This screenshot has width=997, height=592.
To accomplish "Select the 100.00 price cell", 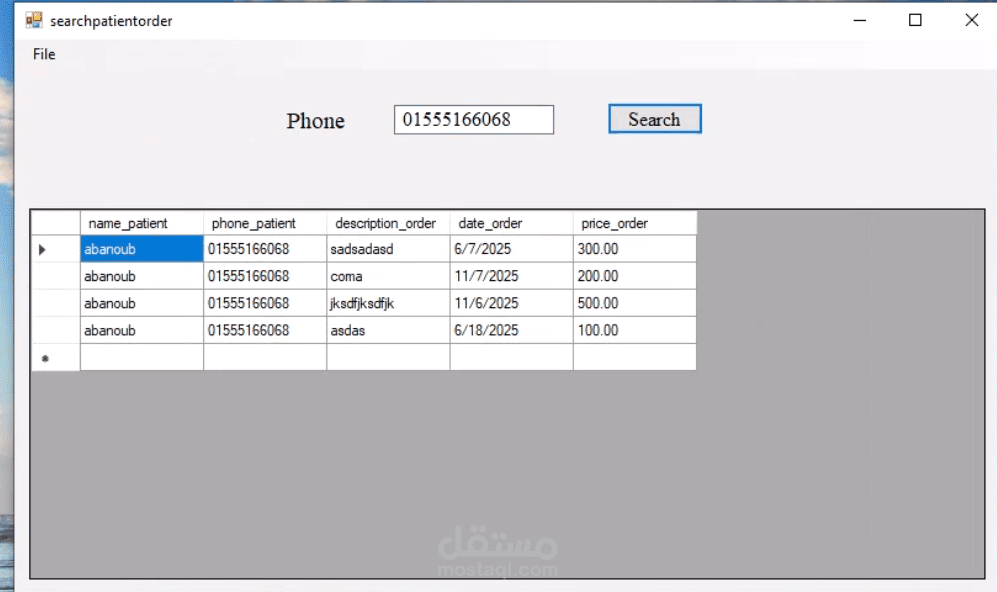I will point(635,331).
